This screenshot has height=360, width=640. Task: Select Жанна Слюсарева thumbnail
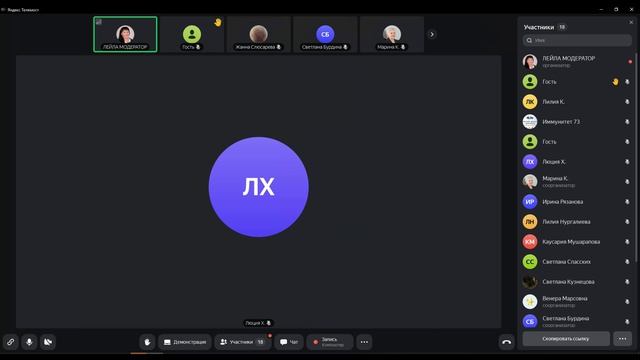[x=258, y=34]
